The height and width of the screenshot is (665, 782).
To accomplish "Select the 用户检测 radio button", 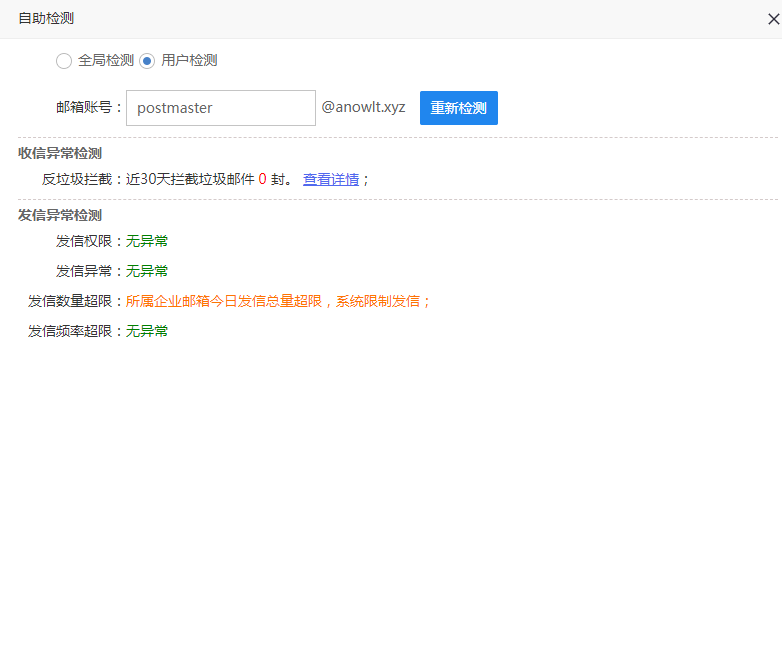I will coord(147,61).
